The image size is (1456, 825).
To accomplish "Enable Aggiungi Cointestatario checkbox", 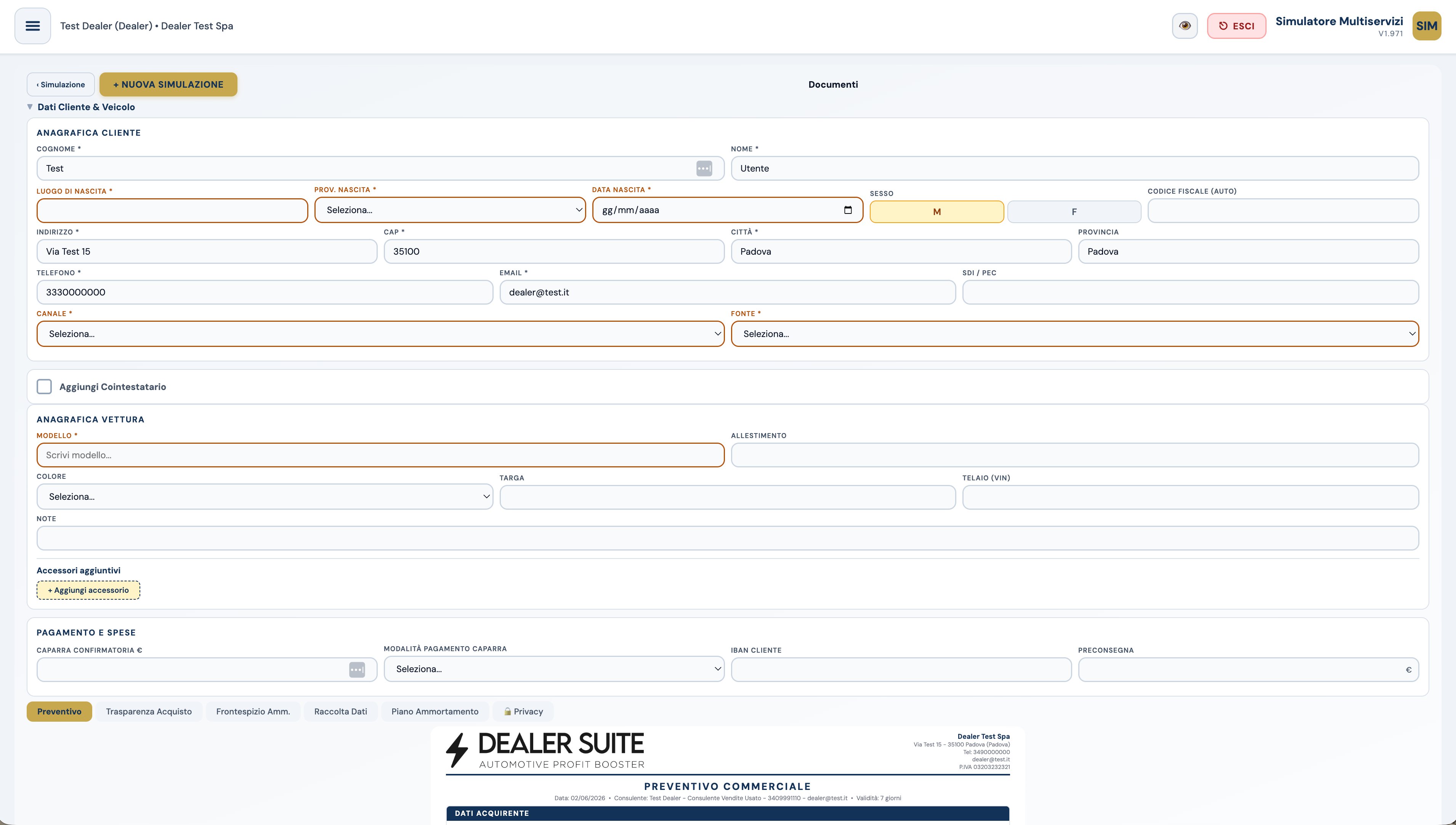I will point(44,387).
